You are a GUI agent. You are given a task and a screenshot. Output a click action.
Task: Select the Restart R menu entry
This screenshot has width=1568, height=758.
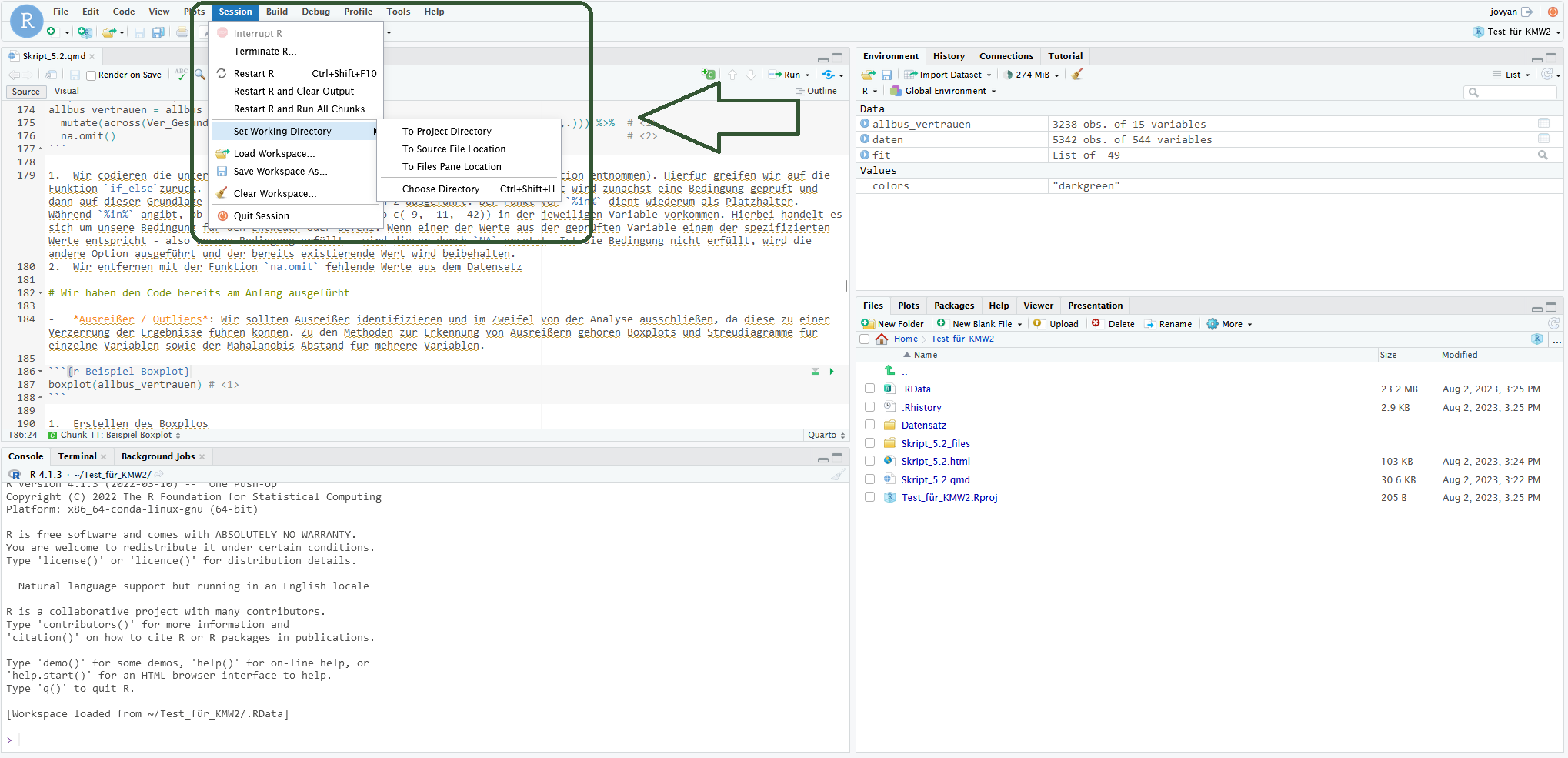pos(296,74)
